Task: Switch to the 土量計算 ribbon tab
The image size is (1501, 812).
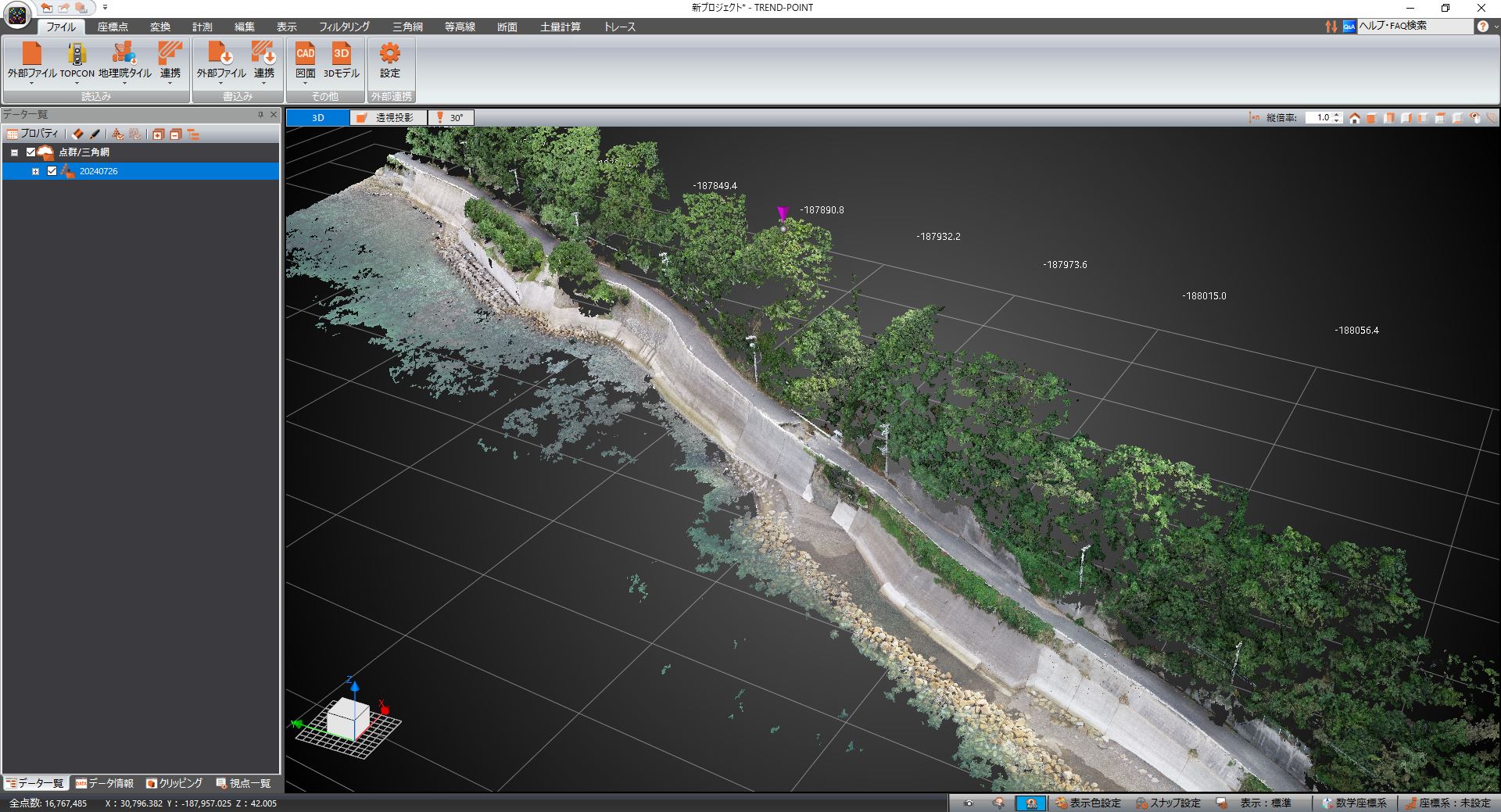Action: 560,27
